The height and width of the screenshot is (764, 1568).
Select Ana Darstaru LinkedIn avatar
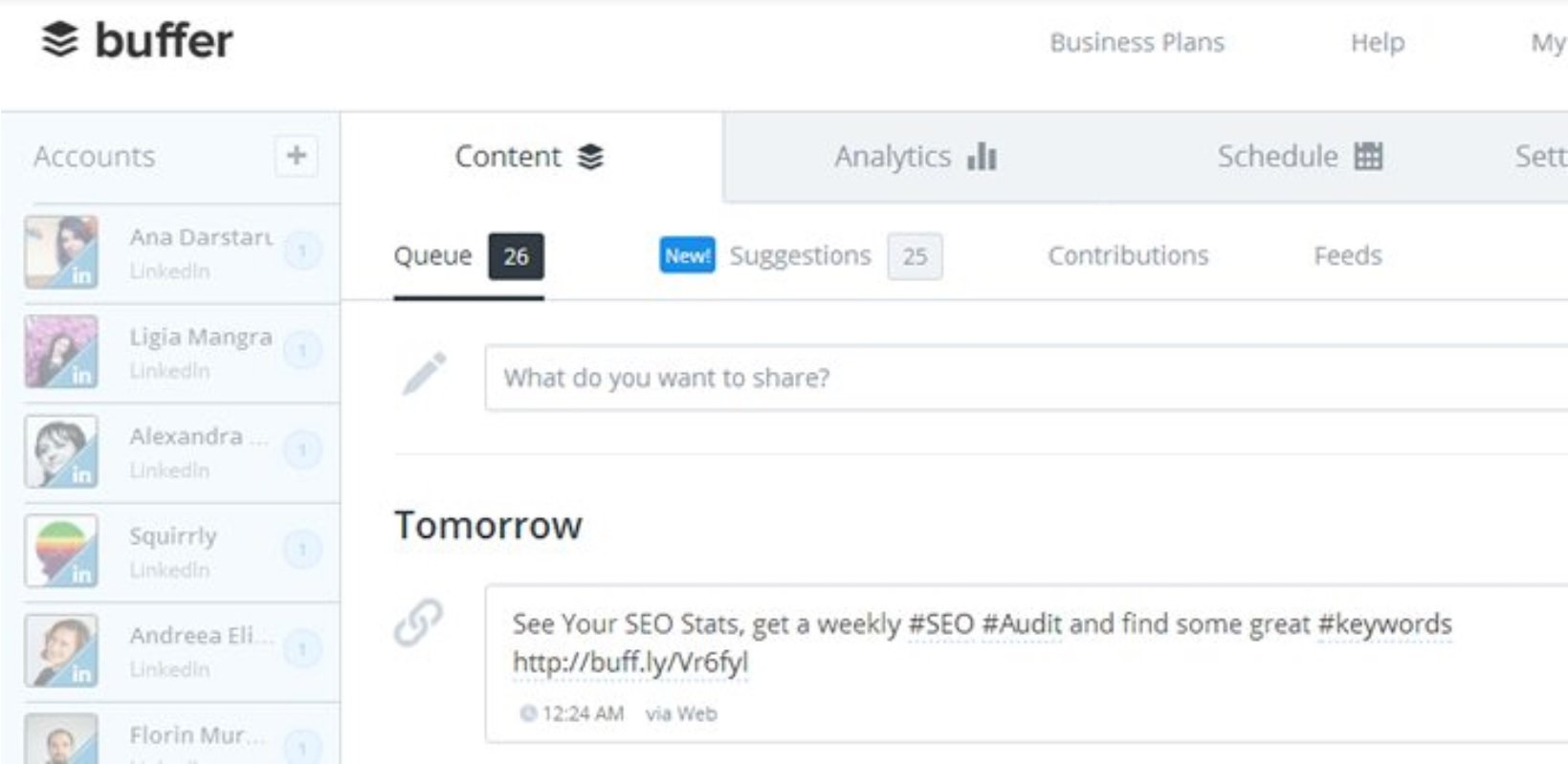pyautogui.click(x=61, y=252)
